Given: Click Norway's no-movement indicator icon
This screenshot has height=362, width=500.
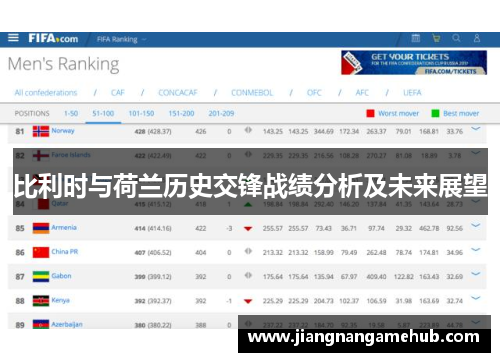Looking at the screenshot, I should [x=248, y=130].
